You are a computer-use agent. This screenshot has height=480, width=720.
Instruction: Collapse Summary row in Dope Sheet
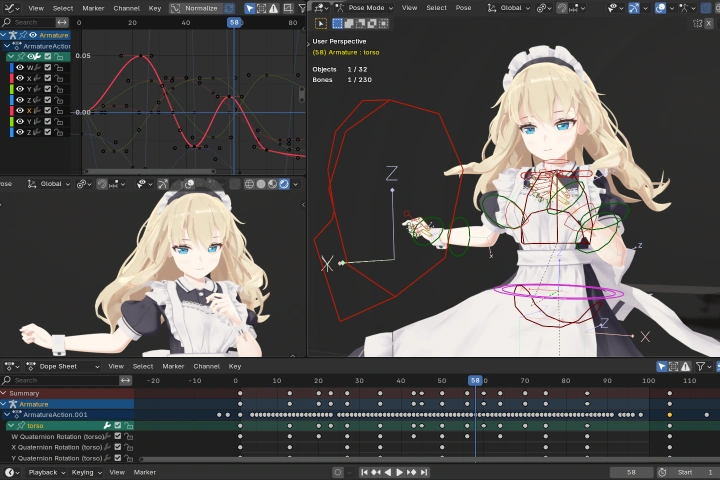click(x=4, y=393)
